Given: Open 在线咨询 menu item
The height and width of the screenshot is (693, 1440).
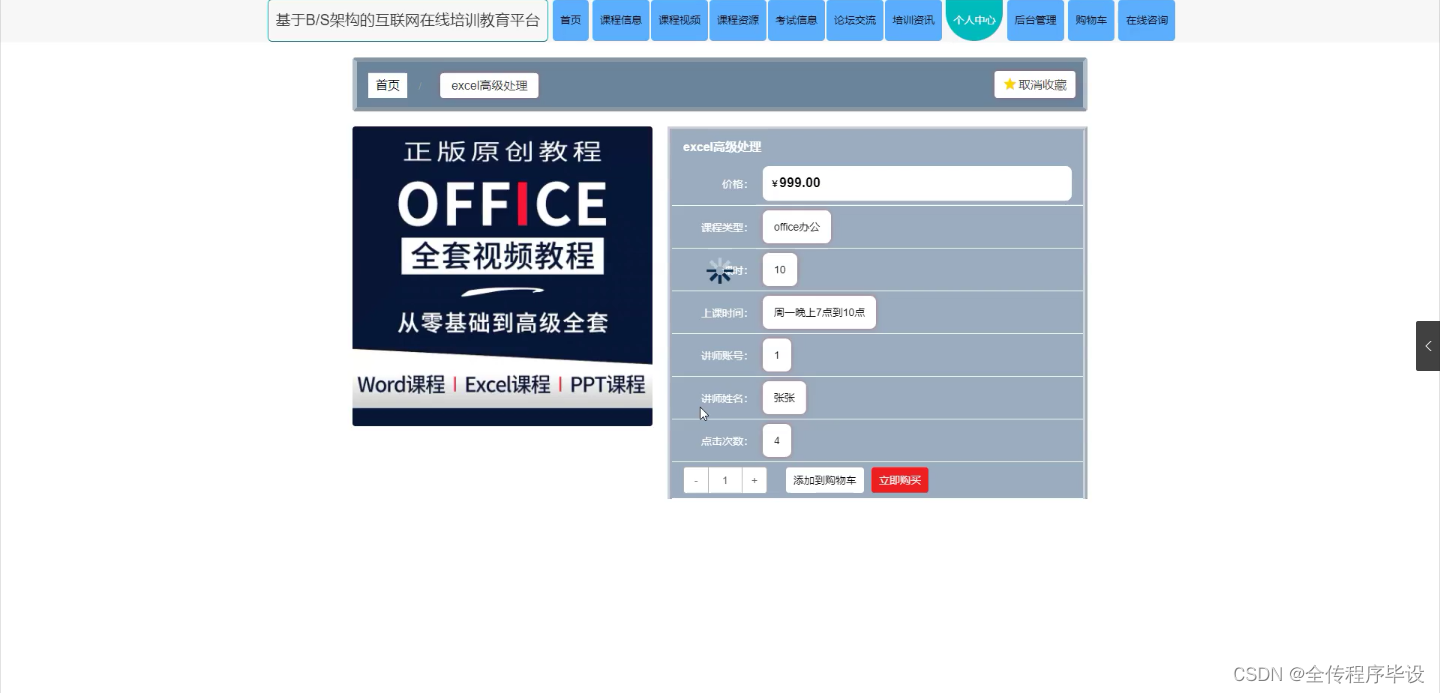Looking at the screenshot, I should click(1146, 20).
